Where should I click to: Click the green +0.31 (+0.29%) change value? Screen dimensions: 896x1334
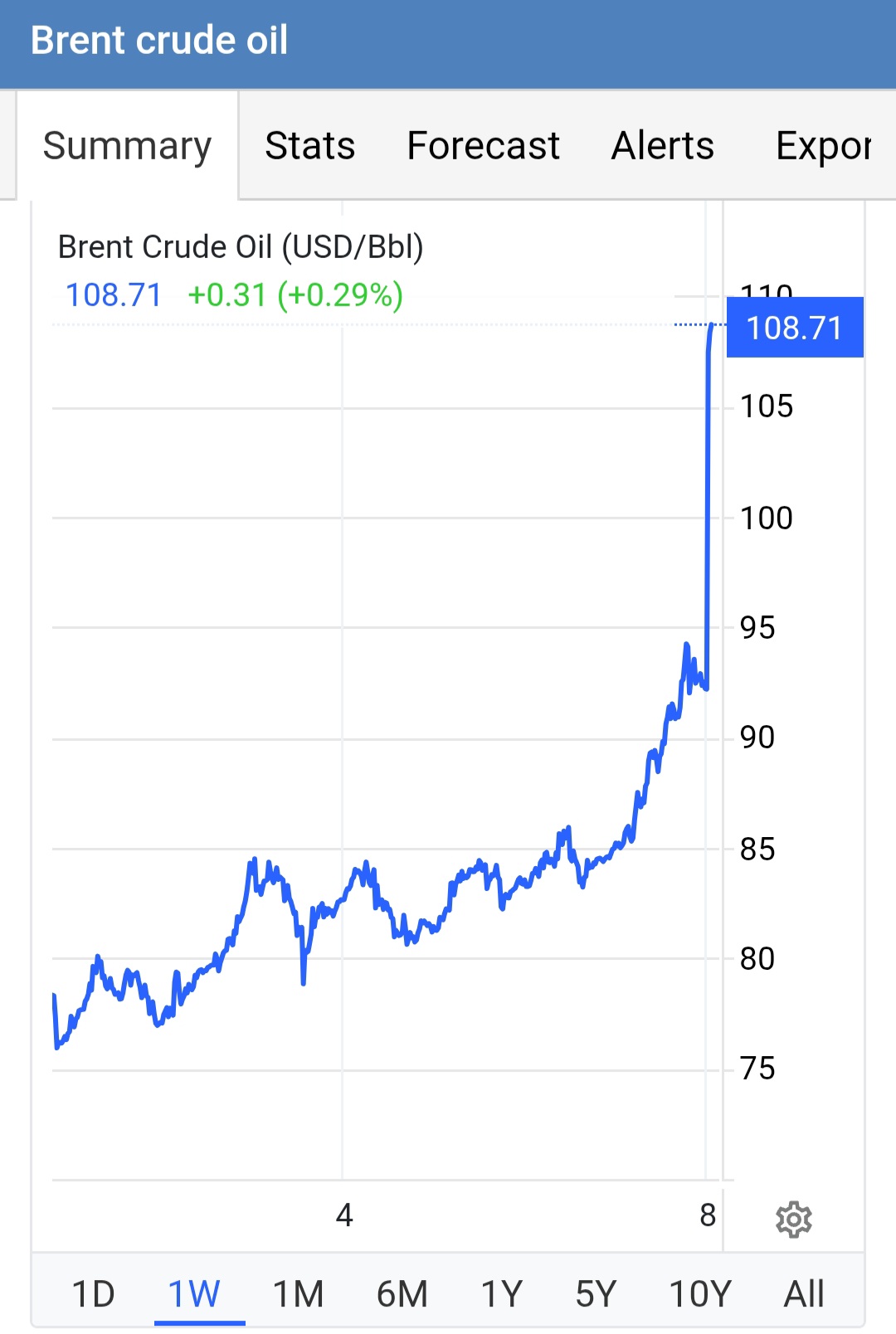(x=295, y=295)
